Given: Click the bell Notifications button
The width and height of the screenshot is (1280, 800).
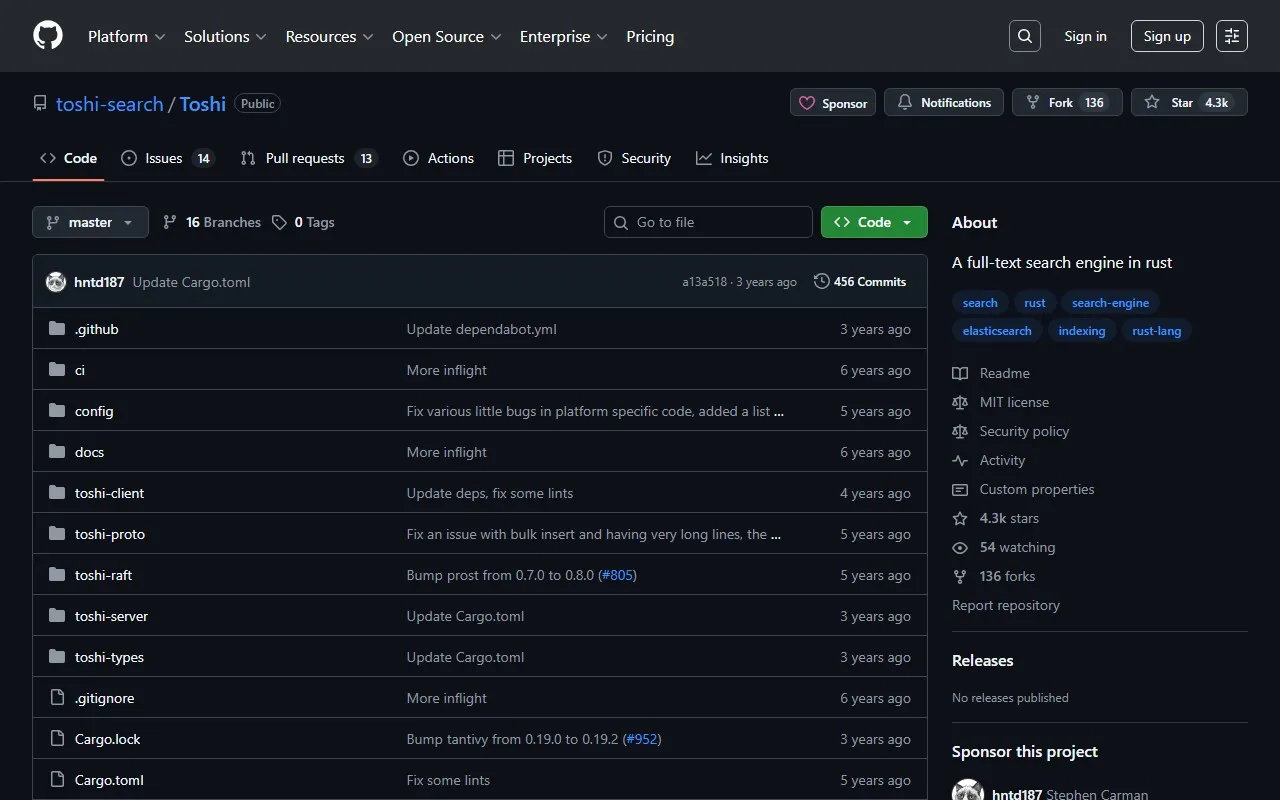Looking at the screenshot, I should pos(944,103).
